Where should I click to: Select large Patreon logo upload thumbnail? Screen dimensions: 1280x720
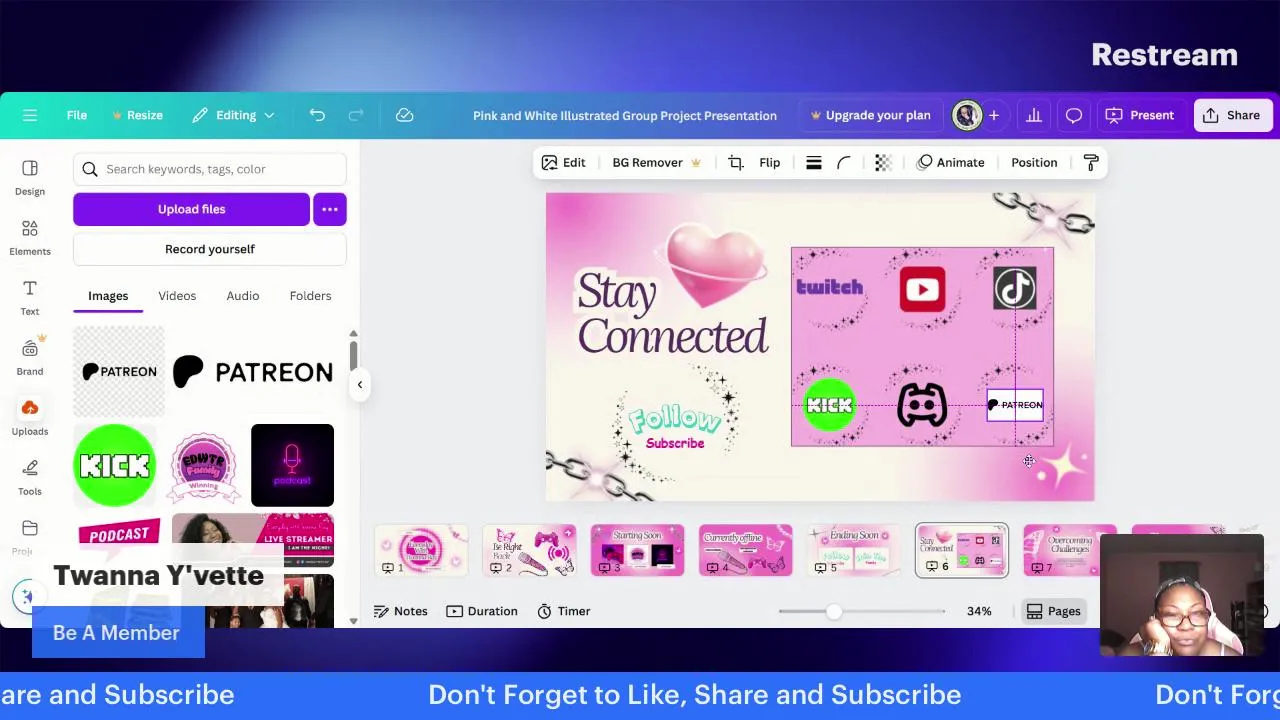click(x=253, y=372)
